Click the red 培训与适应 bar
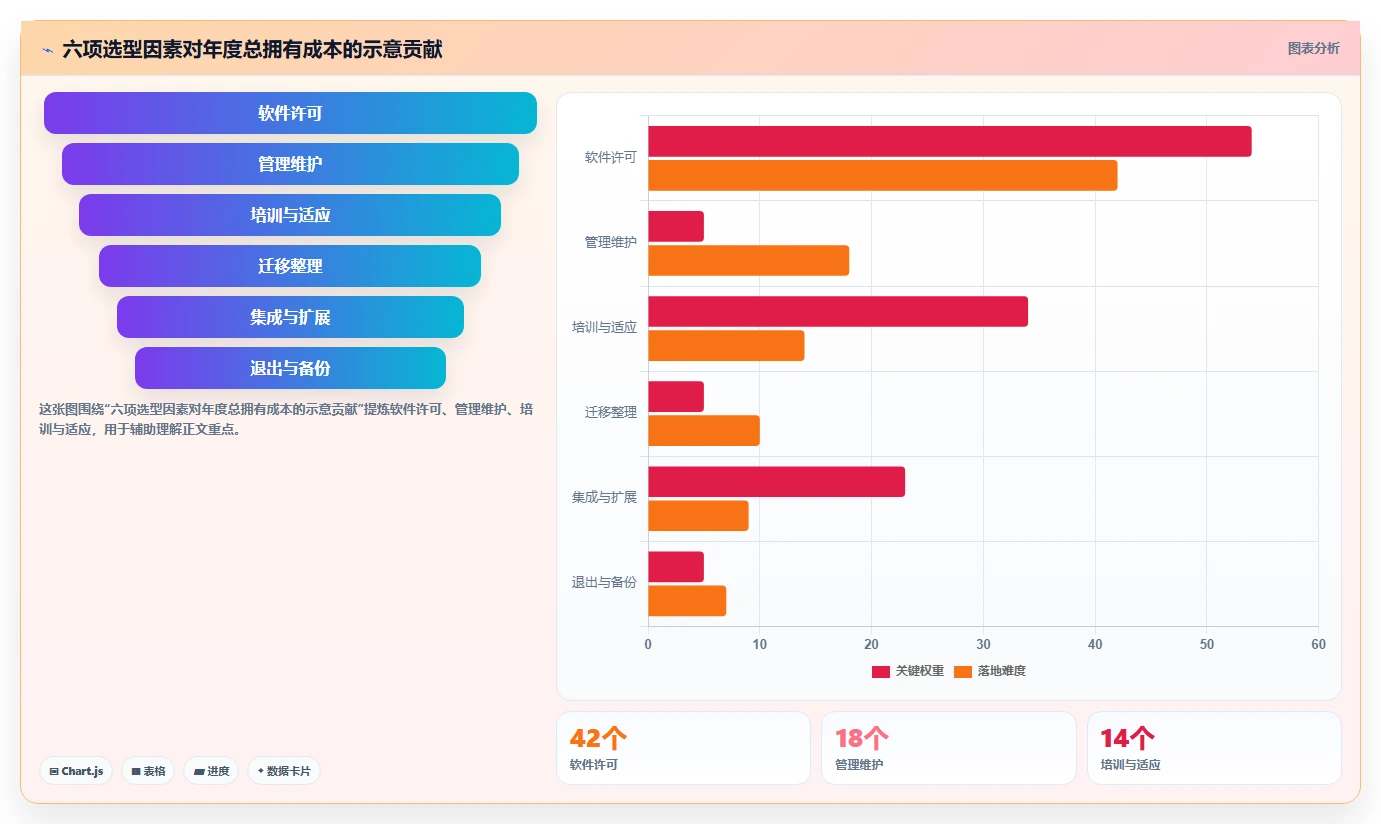This screenshot has width=1381, height=824. tap(838, 311)
